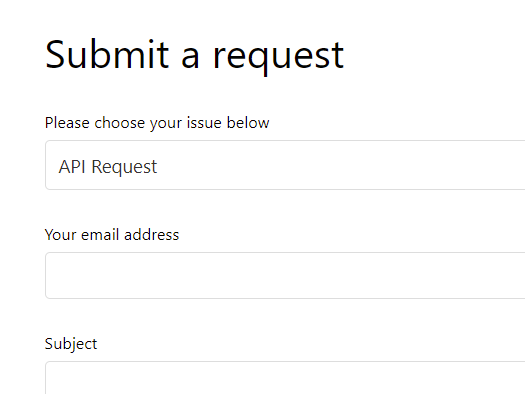Open the issue type dropdown showing API Request

pyautogui.click(x=285, y=165)
